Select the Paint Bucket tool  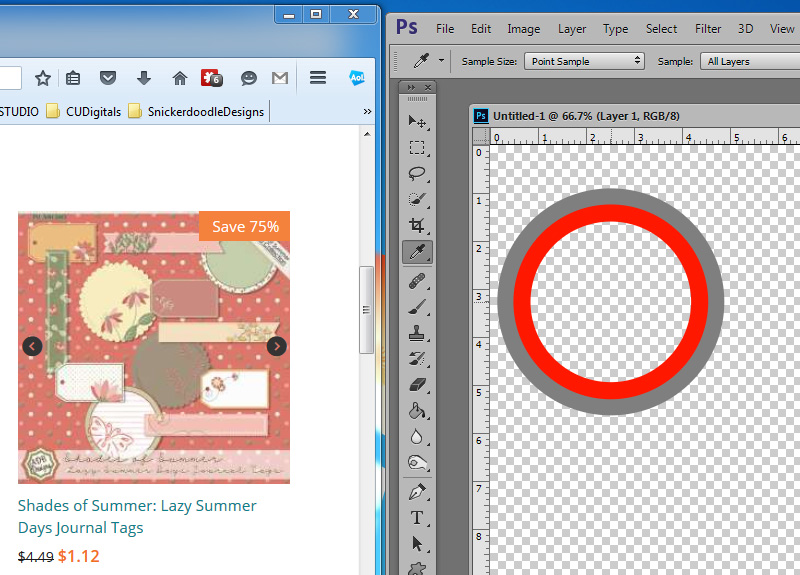tap(417, 411)
